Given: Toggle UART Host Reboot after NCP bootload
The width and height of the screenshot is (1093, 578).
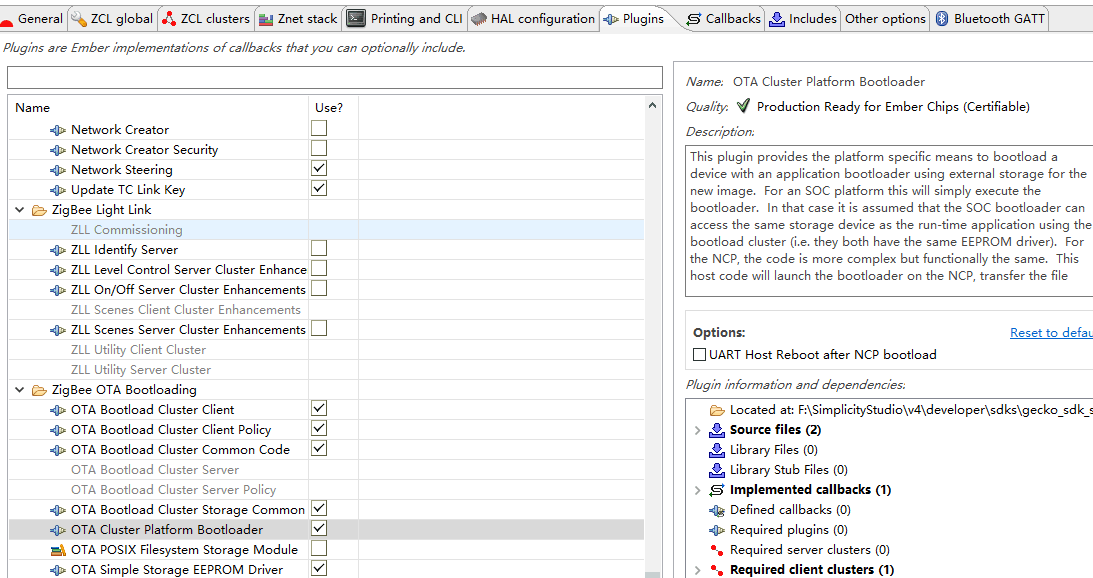Looking at the screenshot, I should [x=700, y=355].
